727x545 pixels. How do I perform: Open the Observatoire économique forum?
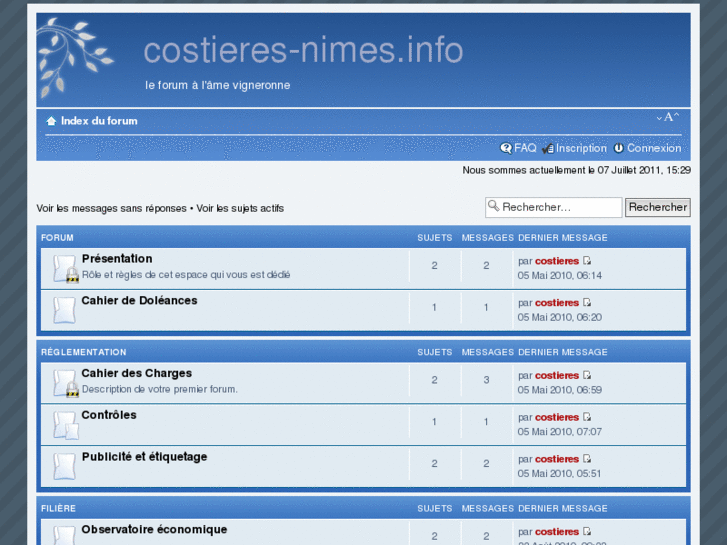pos(154,530)
